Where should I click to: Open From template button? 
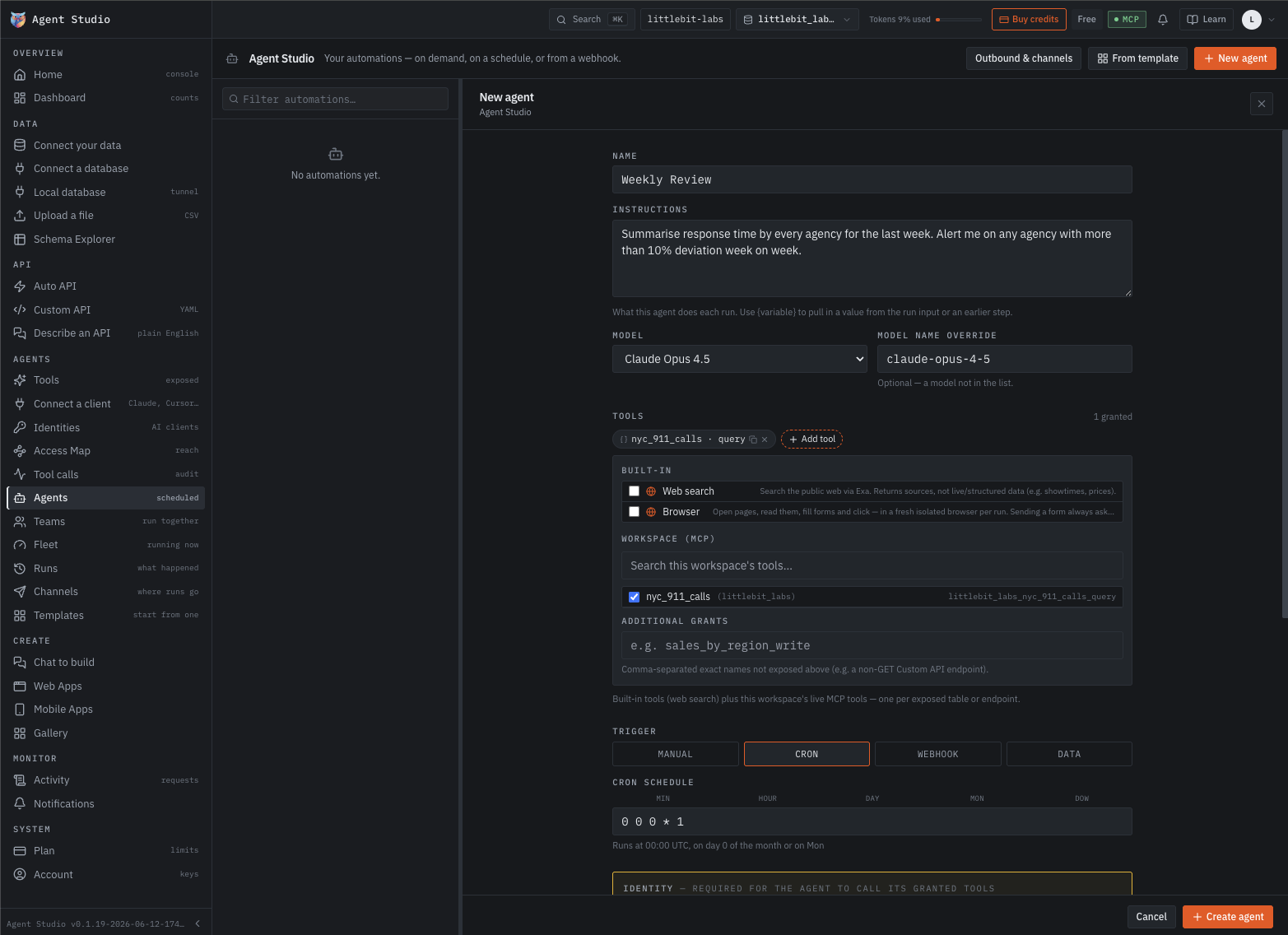(1138, 58)
